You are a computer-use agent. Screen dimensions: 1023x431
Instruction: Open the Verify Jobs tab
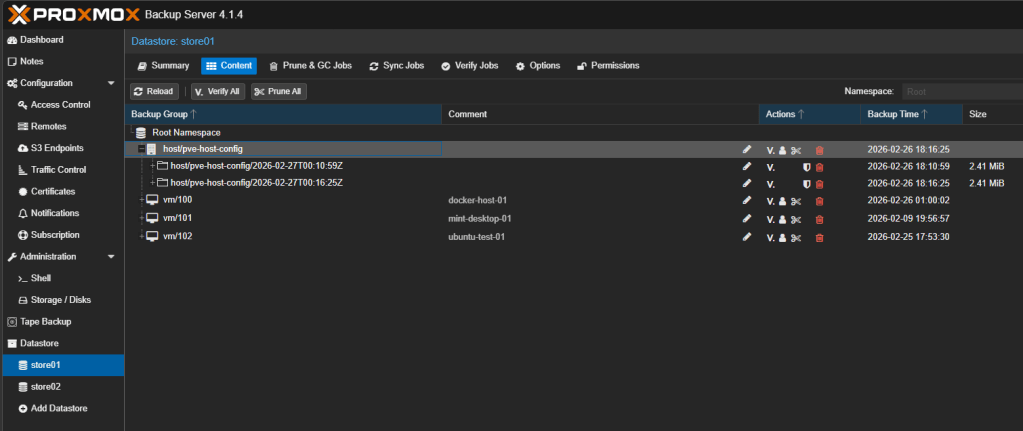tap(469, 66)
